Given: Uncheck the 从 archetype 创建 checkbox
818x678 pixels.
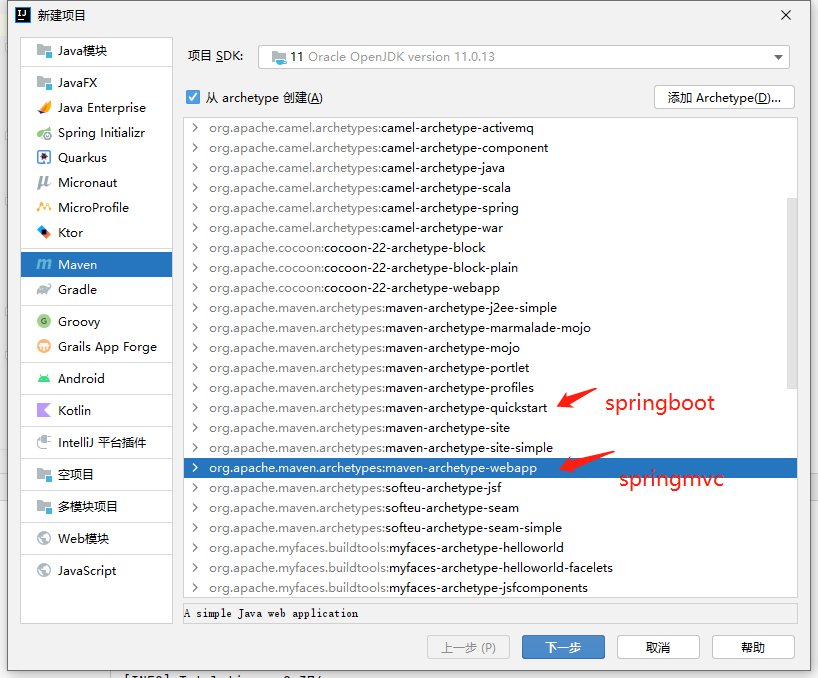Looking at the screenshot, I should click(193, 98).
